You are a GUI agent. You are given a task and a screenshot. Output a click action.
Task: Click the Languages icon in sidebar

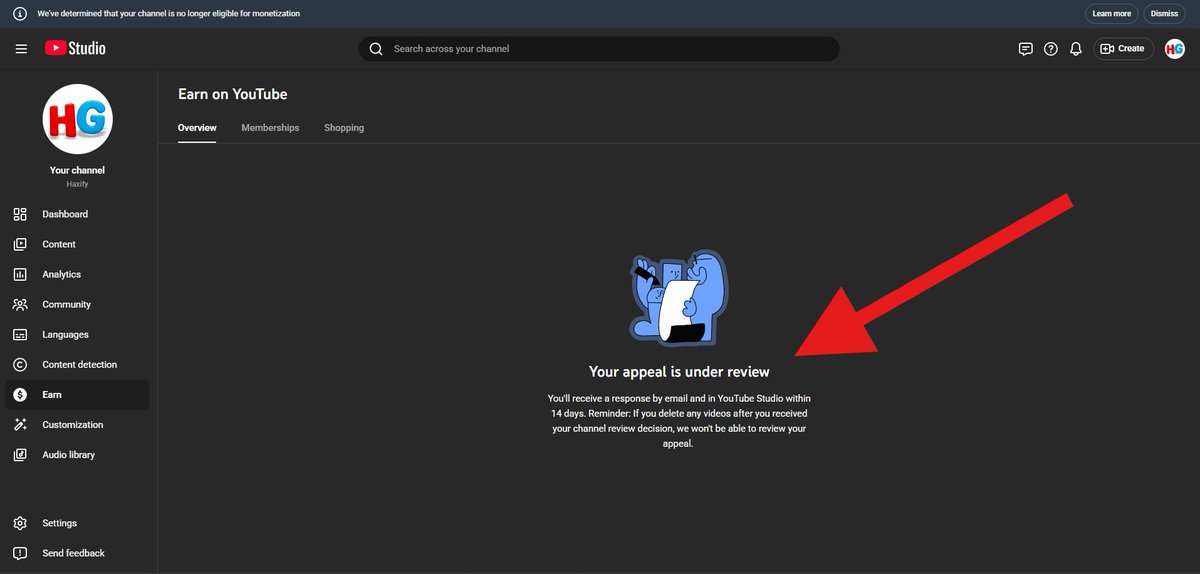click(20, 334)
